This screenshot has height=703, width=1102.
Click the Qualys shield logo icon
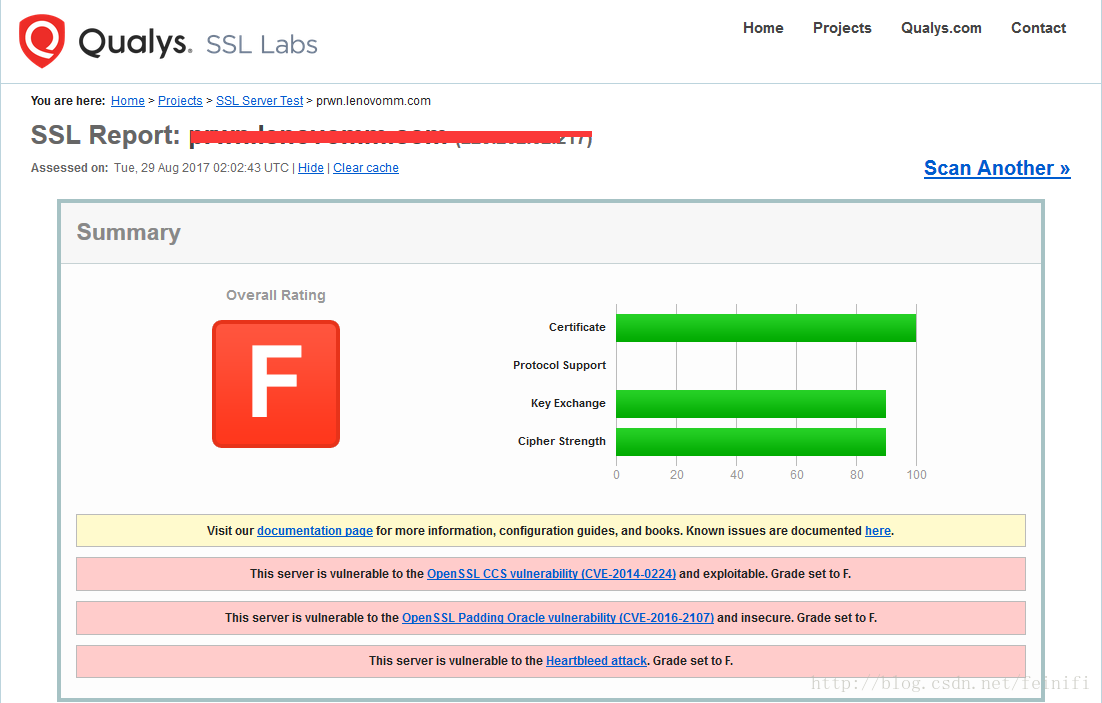pyautogui.click(x=42, y=41)
